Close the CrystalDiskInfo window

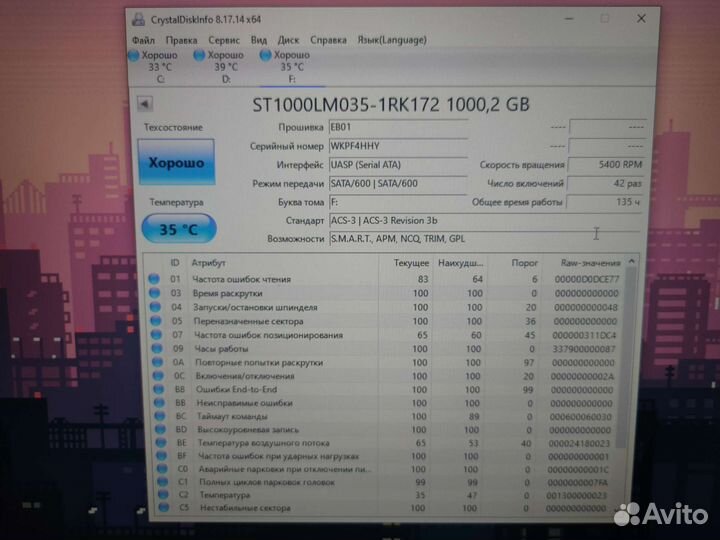point(641,18)
